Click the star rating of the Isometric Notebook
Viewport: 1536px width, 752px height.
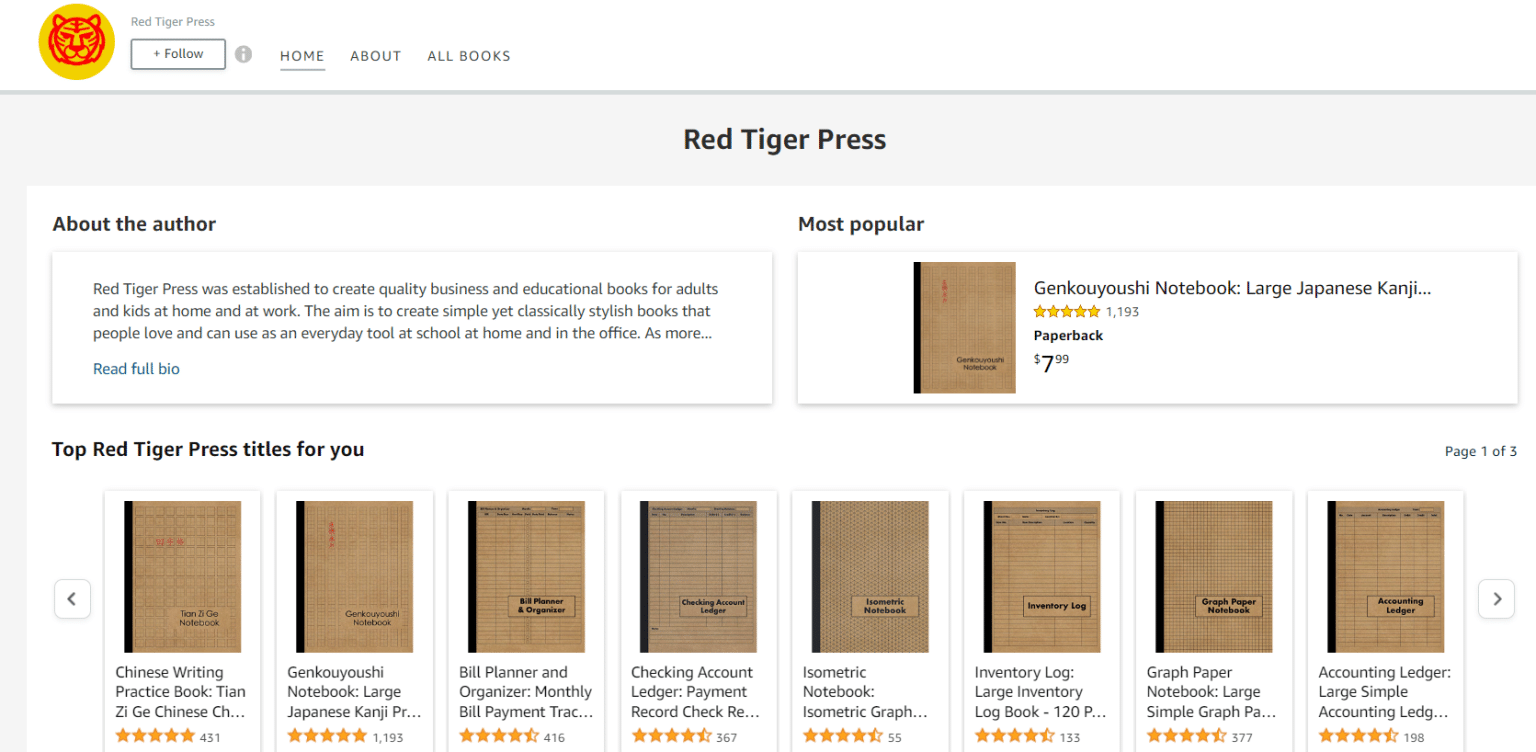842,736
